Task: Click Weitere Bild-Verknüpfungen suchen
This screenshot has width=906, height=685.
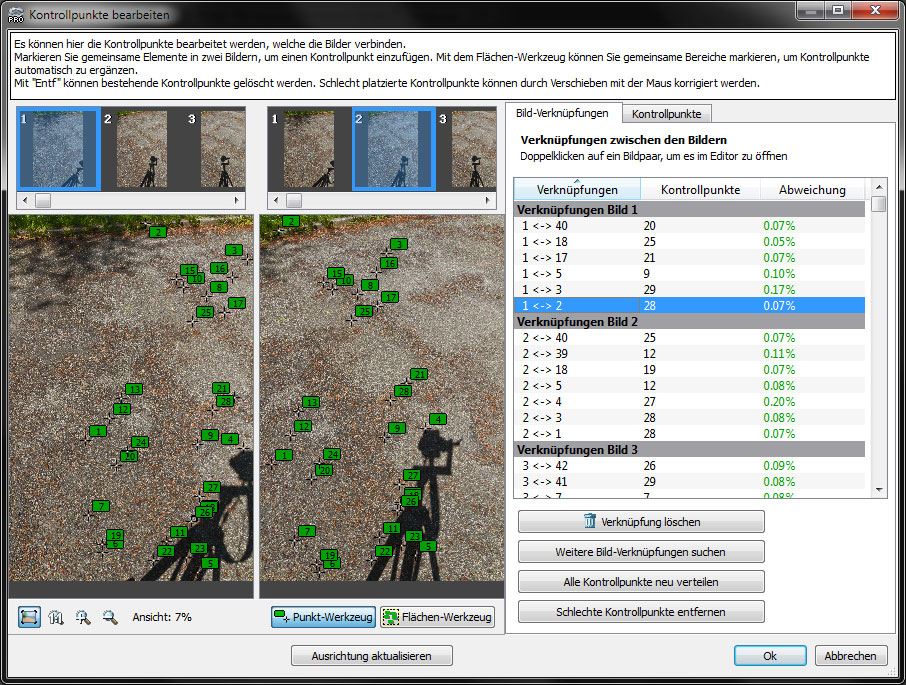Action: click(641, 552)
